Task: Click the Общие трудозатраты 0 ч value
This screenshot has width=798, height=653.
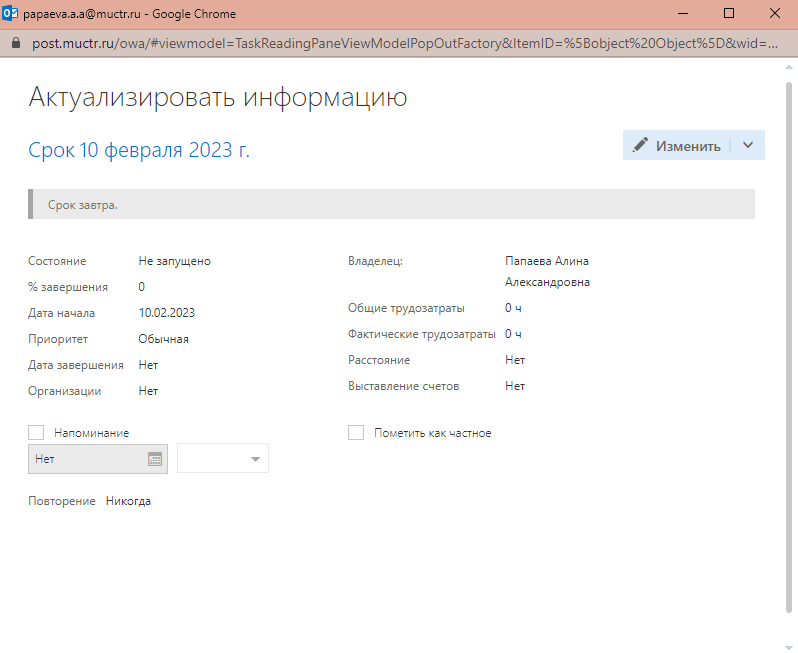Action: (513, 308)
